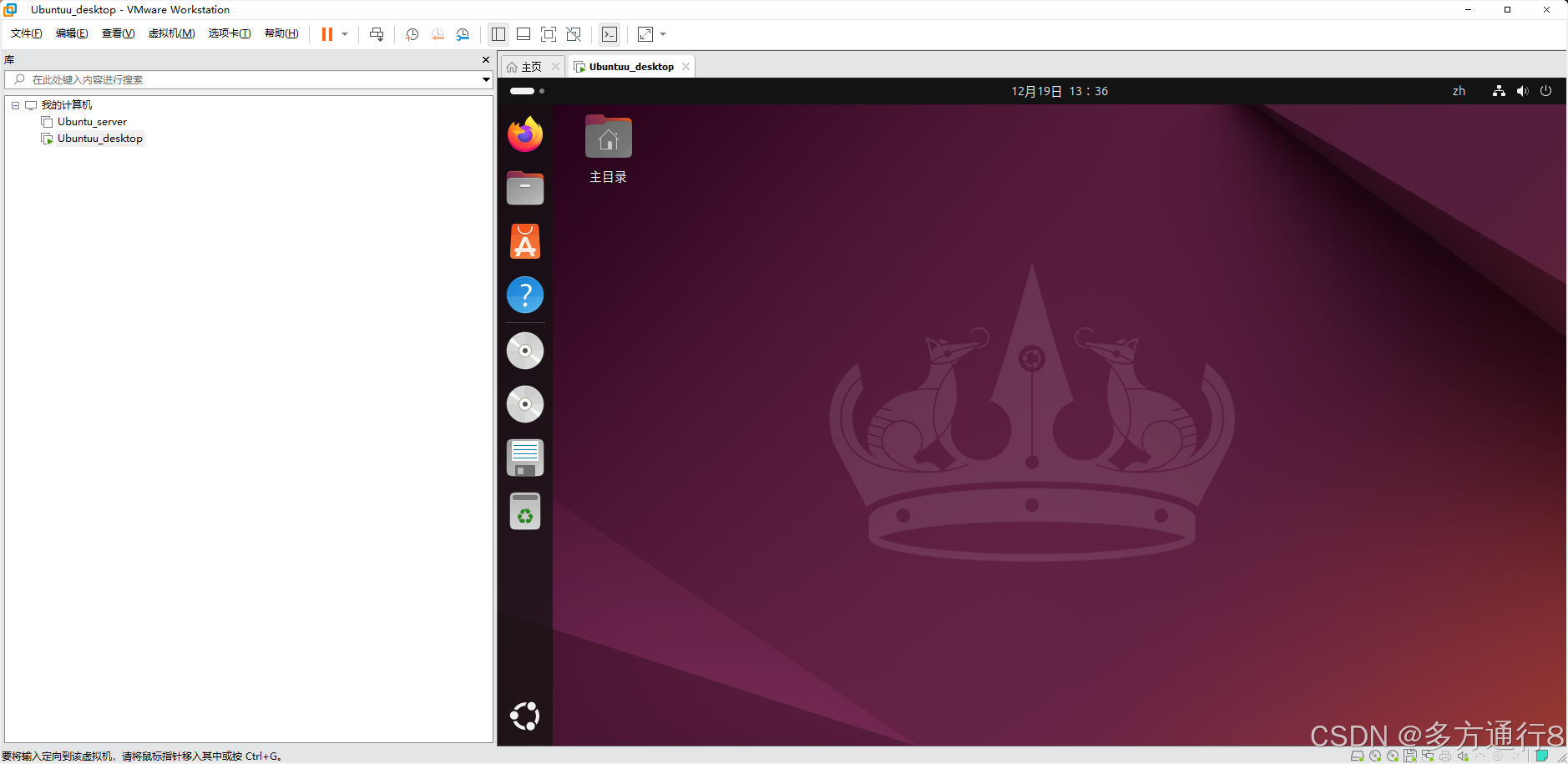Open the snapshot manager
Image resolution: width=1568 pixels, height=764 pixels.
(463, 34)
